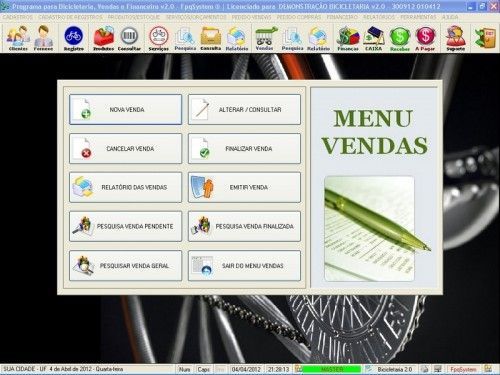Click the monitor icon in status bar
500x375 pixels.
438,369
